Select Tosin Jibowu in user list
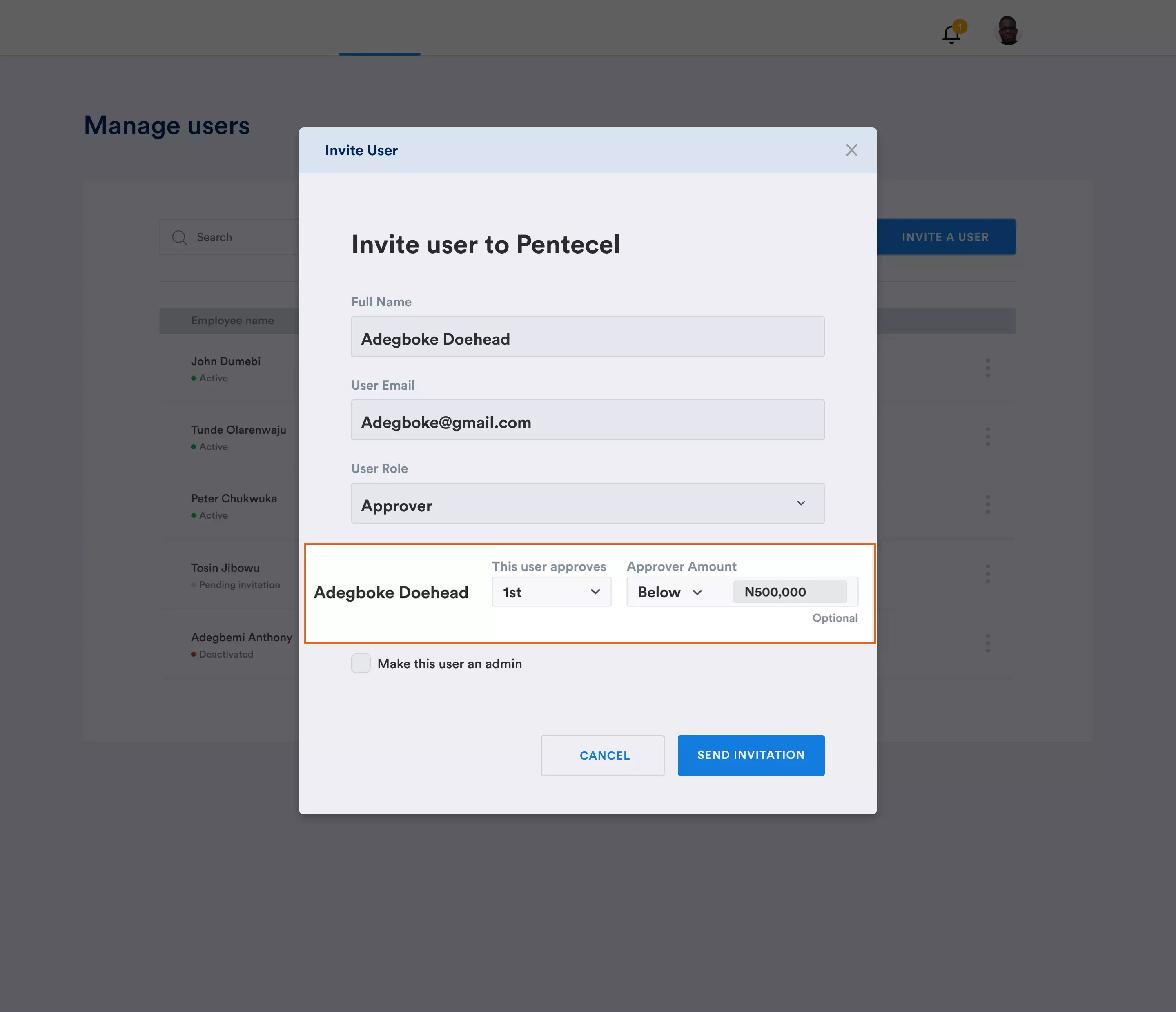Image resolution: width=1176 pixels, height=1012 pixels. 225,568
